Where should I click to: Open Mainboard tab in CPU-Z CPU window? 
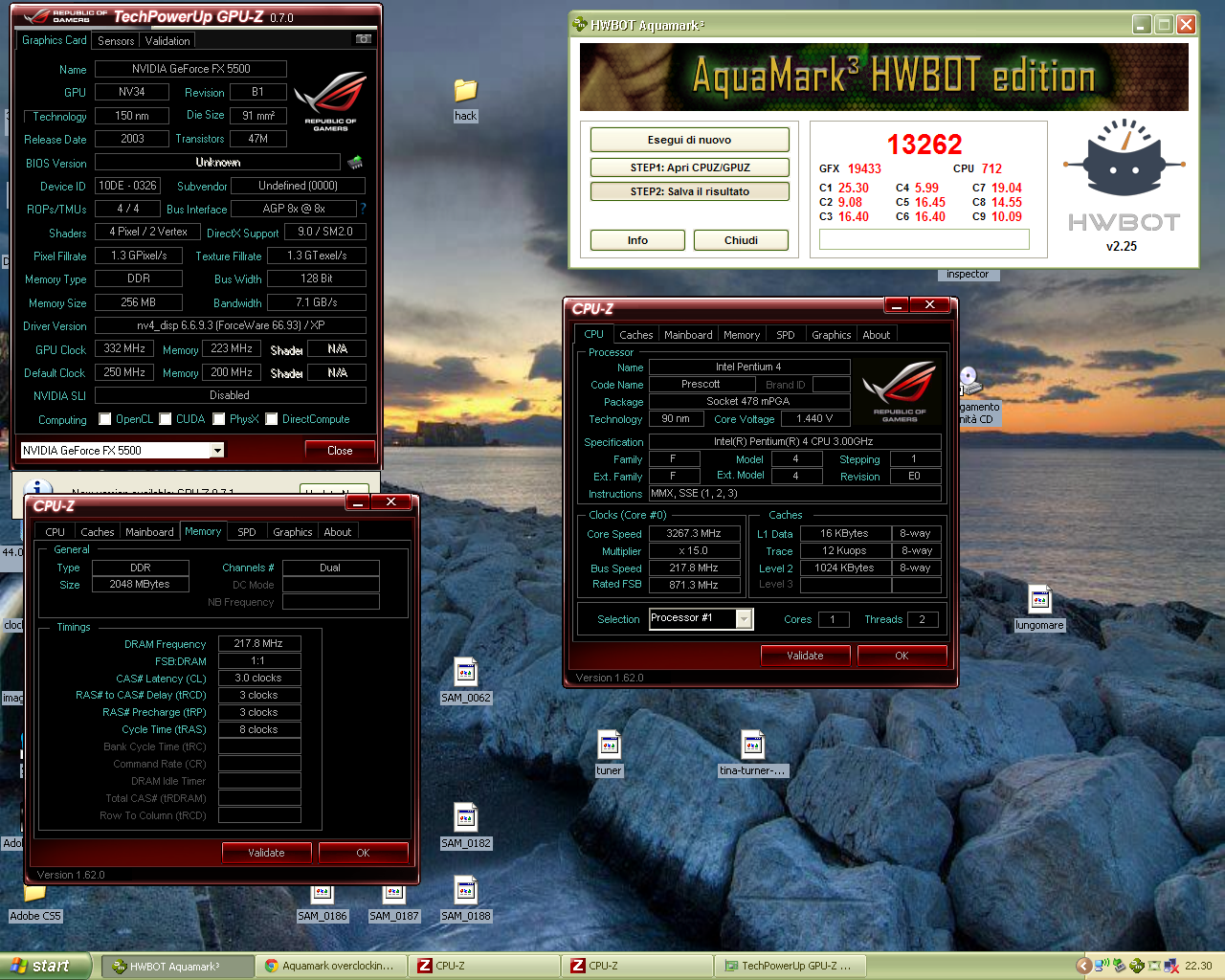(x=688, y=335)
